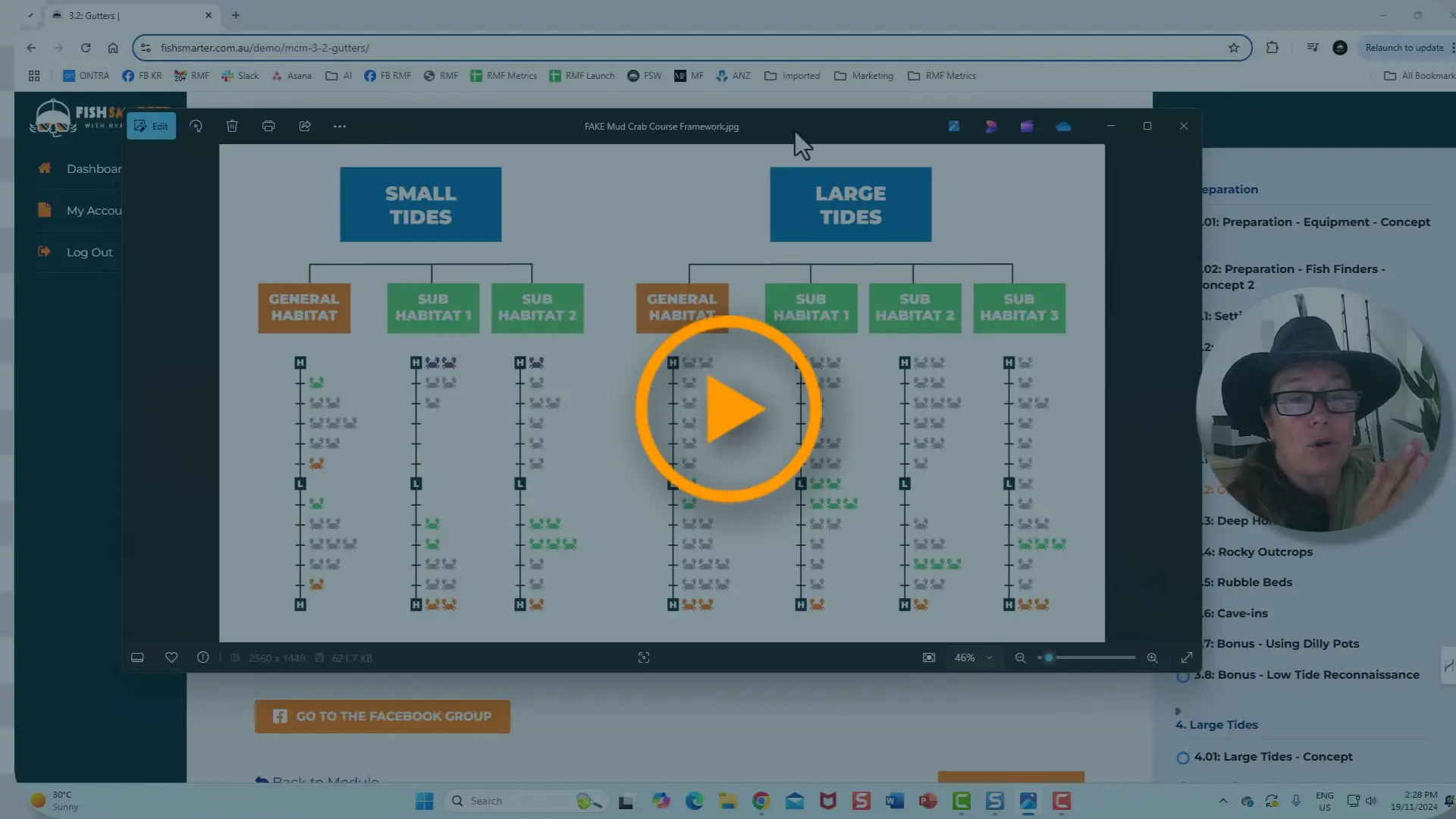Click the camera icon in bottom bar
The width and height of the screenshot is (1456, 819).
pos(929,657)
